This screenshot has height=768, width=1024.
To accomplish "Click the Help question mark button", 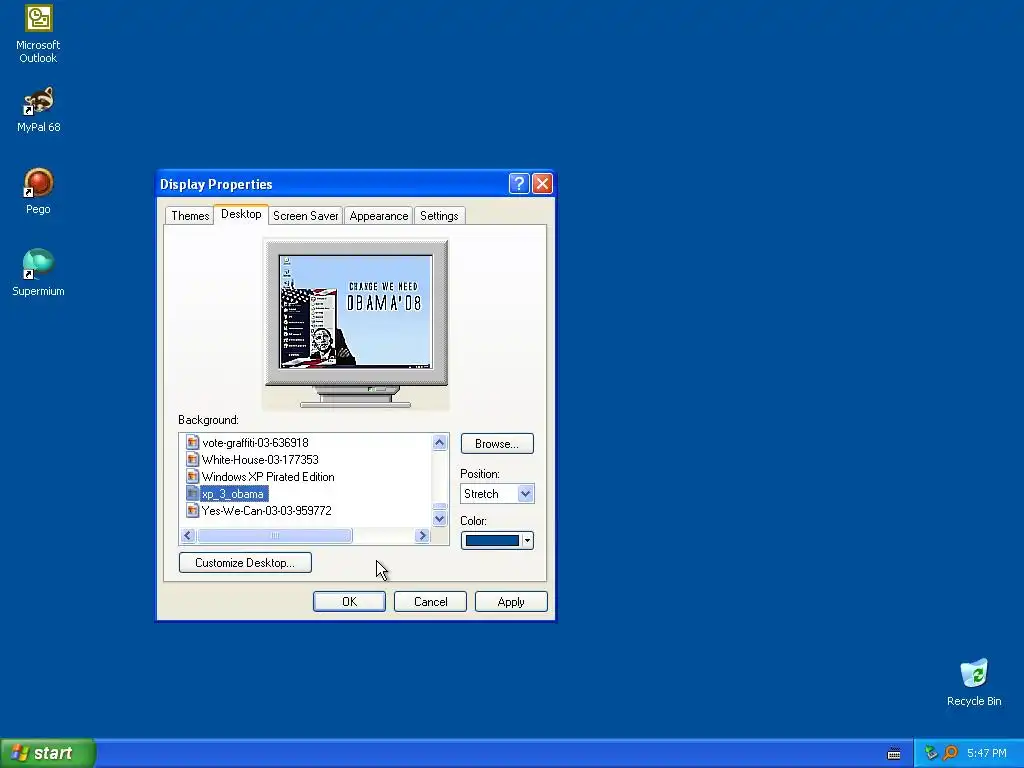I will click(519, 184).
